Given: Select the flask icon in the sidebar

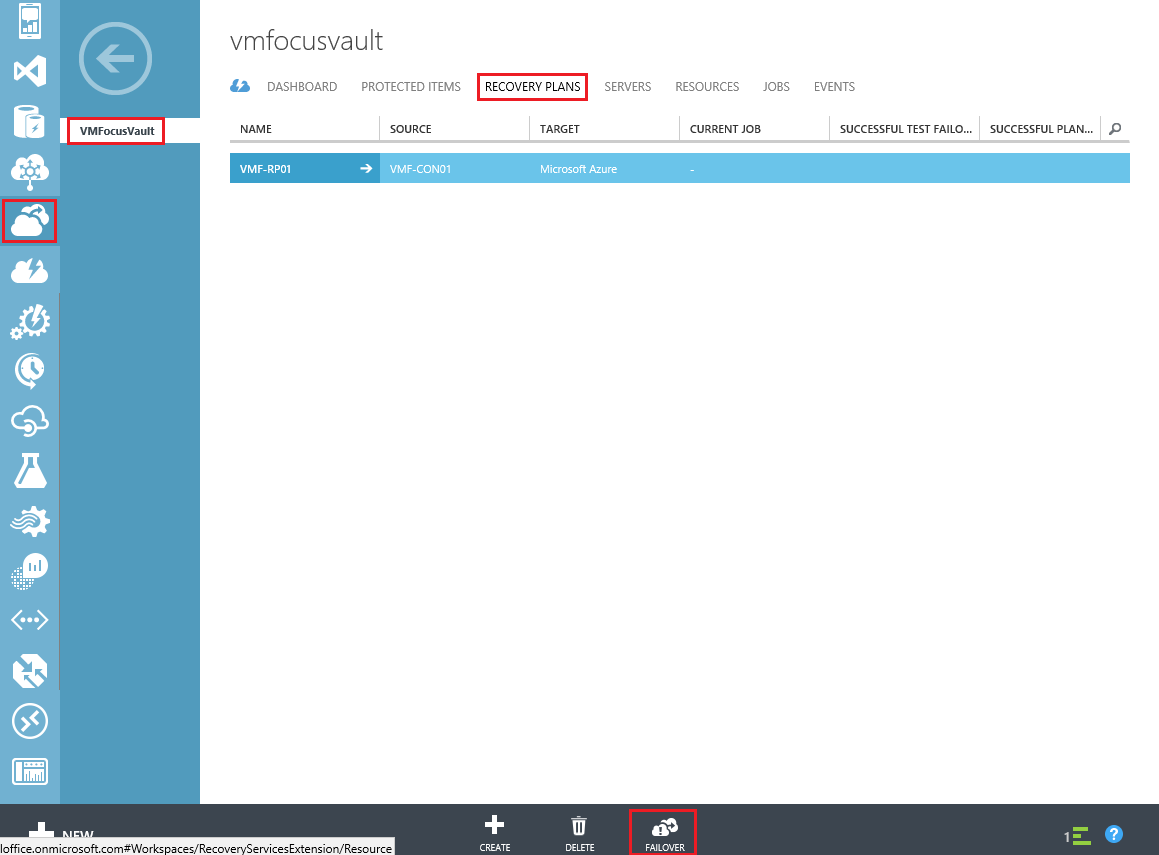Looking at the screenshot, I should [30, 471].
